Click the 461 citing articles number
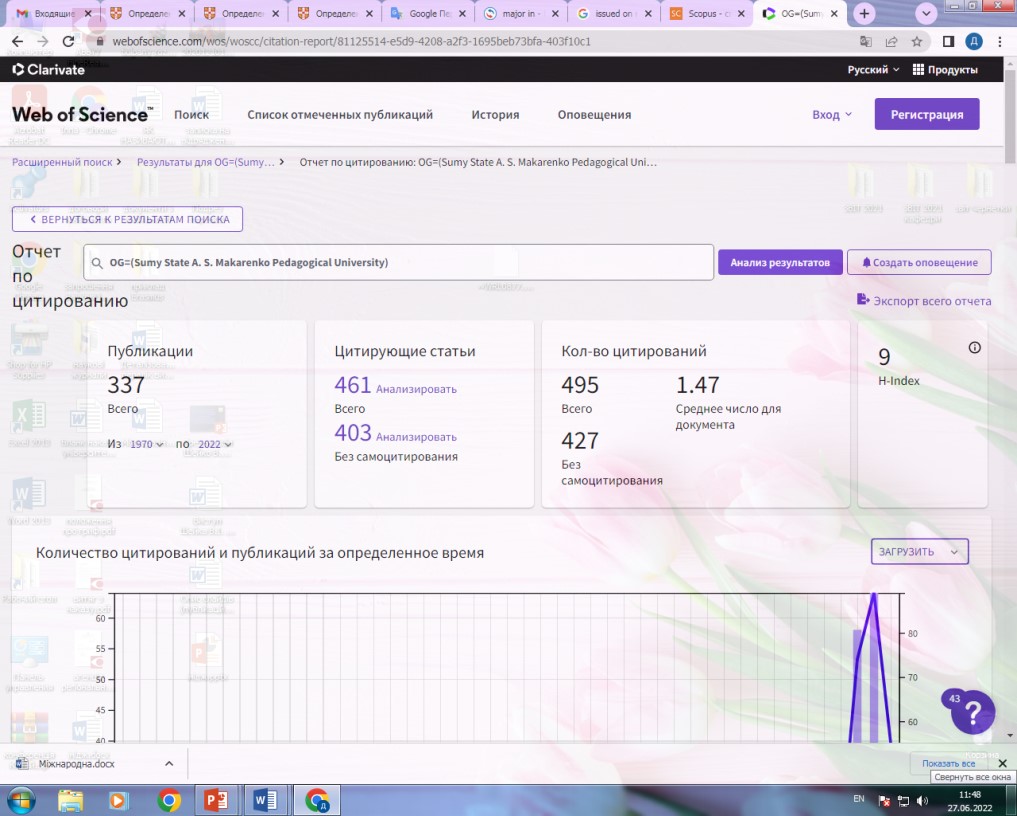Image resolution: width=1017 pixels, height=816 pixels. (352, 385)
